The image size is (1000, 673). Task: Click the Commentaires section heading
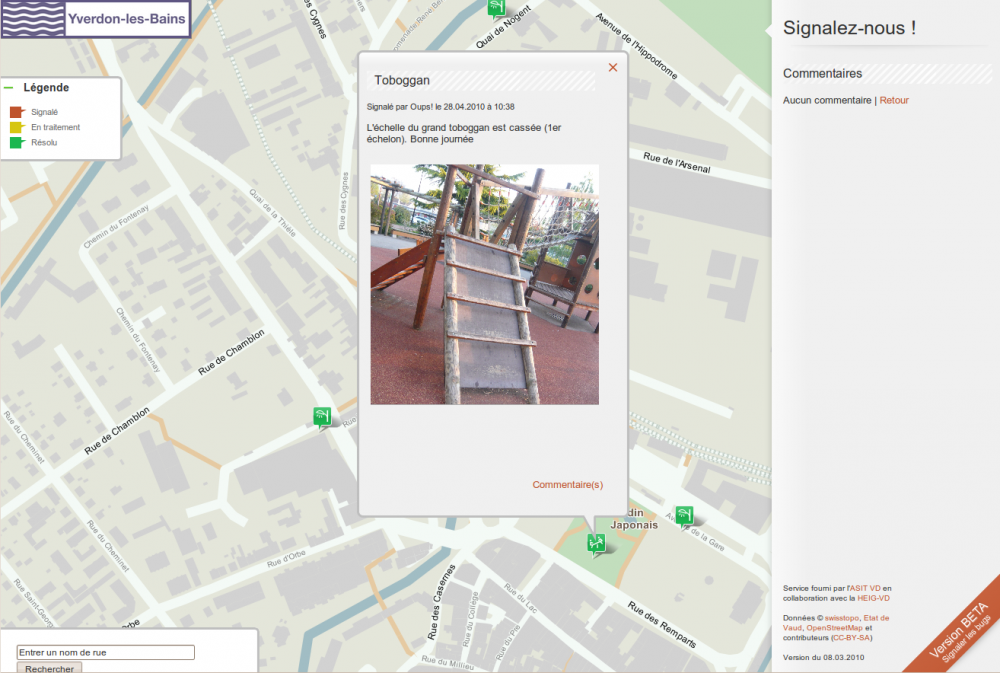click(823, 73)
